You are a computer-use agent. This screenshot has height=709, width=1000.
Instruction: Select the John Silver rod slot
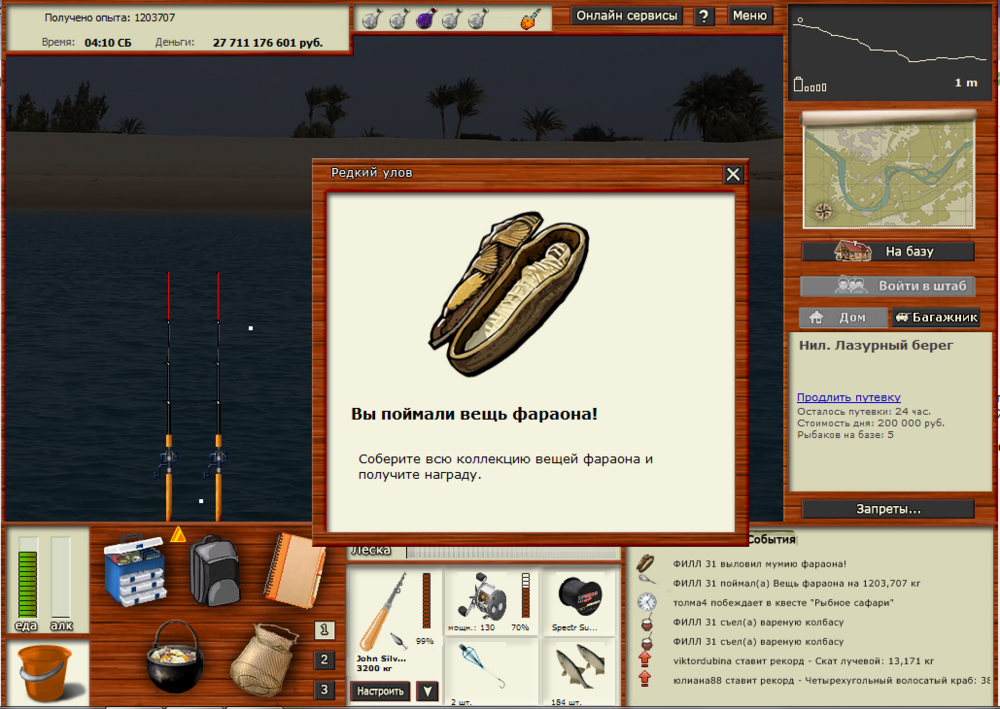pyautogui.click(x=395, y=622)
